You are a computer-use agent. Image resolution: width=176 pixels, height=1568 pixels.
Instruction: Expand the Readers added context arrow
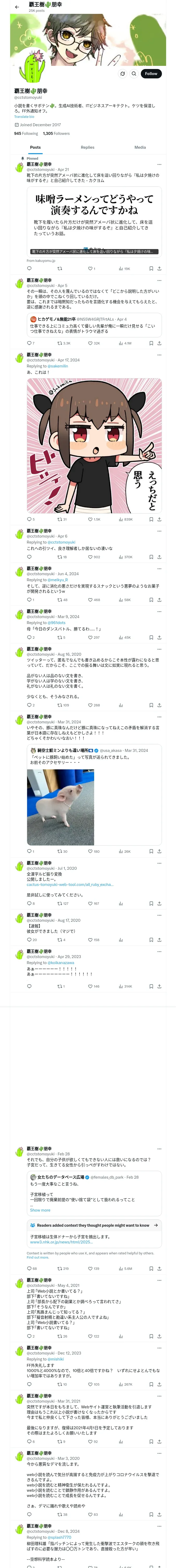[156, 1225]
